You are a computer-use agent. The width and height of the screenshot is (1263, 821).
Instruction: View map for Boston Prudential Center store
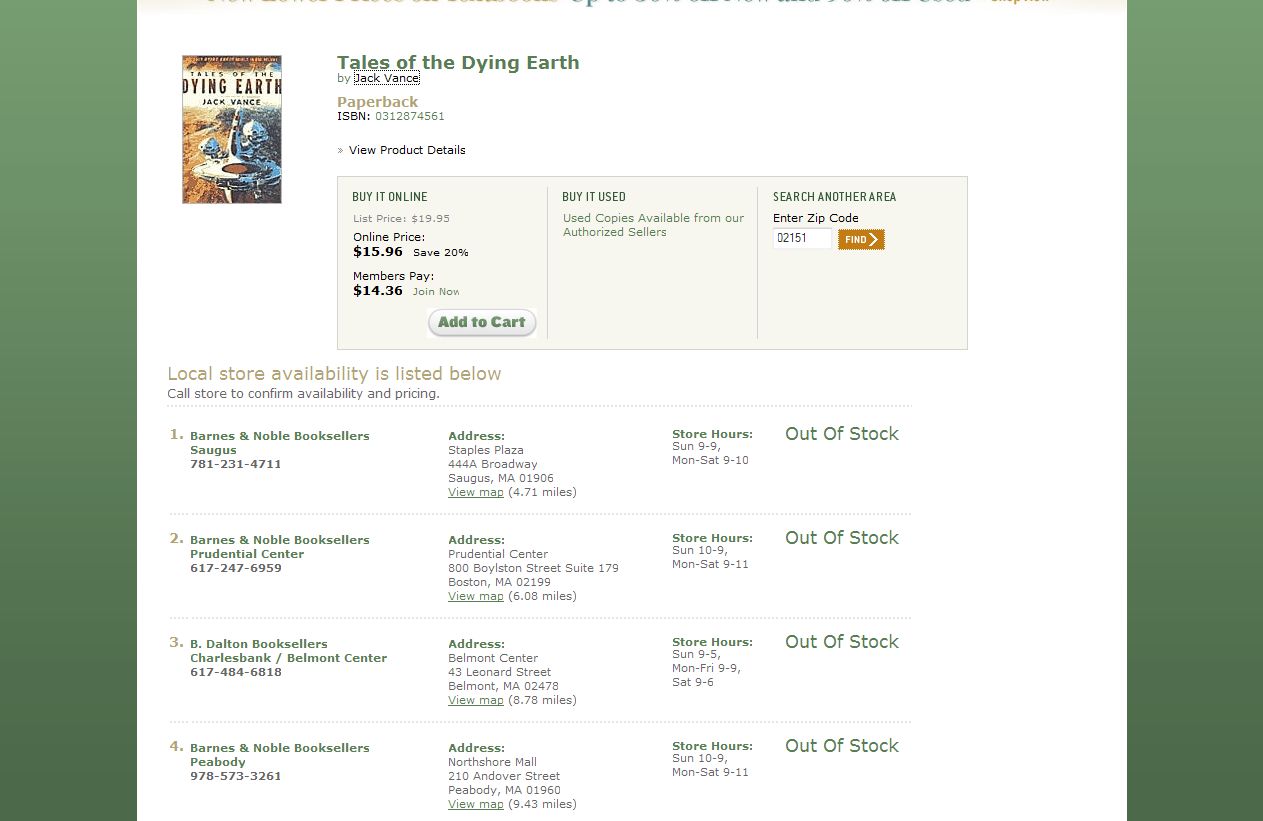coord(476,596)
